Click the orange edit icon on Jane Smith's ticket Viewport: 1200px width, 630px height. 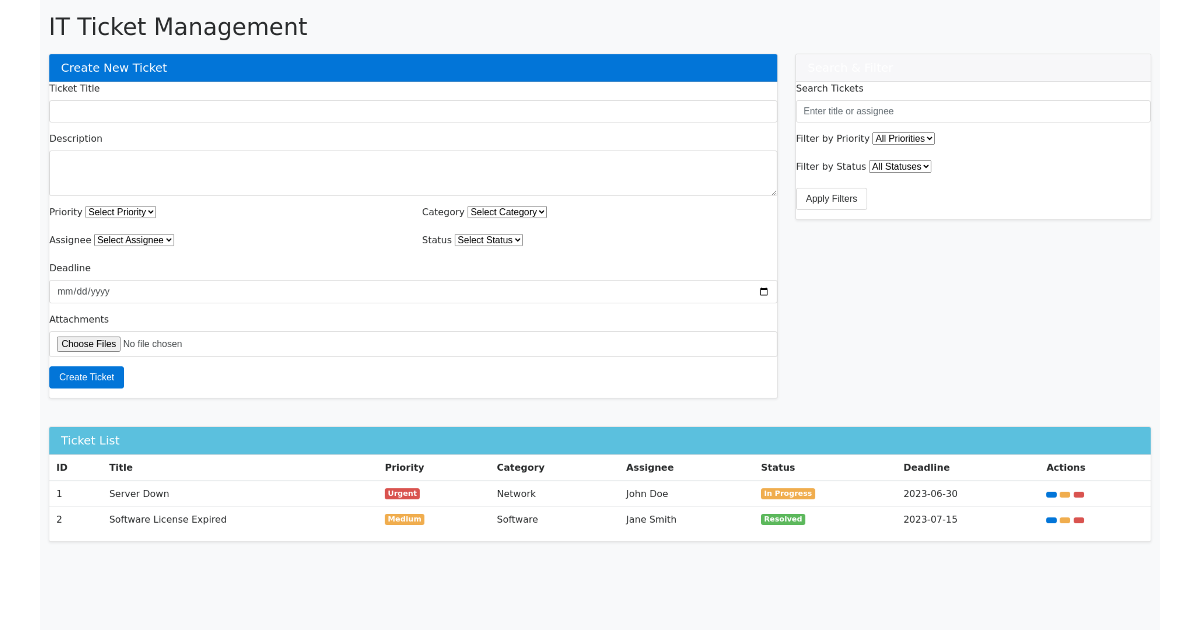coord(1065,520)
